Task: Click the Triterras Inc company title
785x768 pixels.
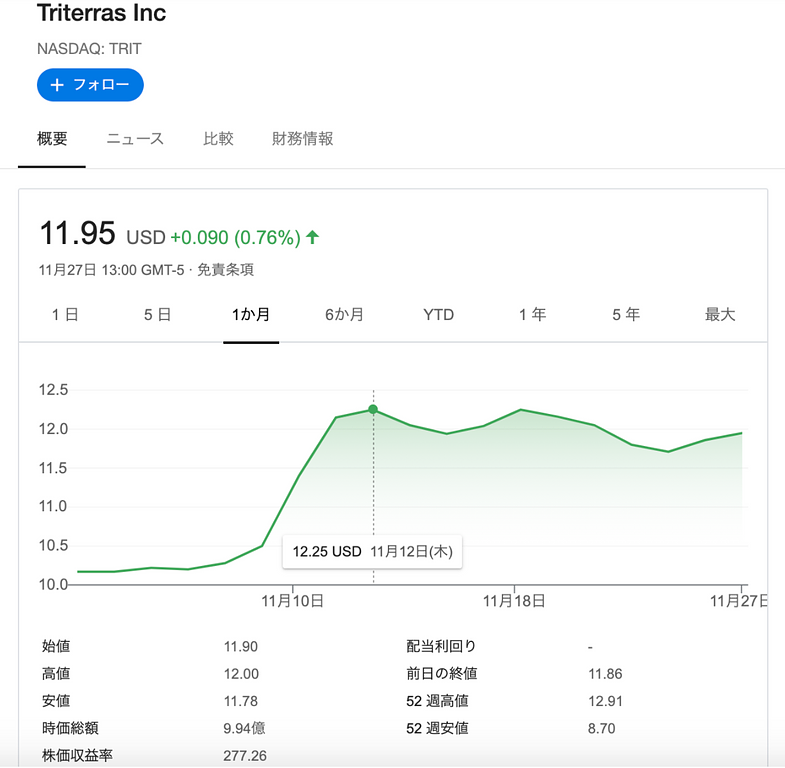Action: [101, 14]
